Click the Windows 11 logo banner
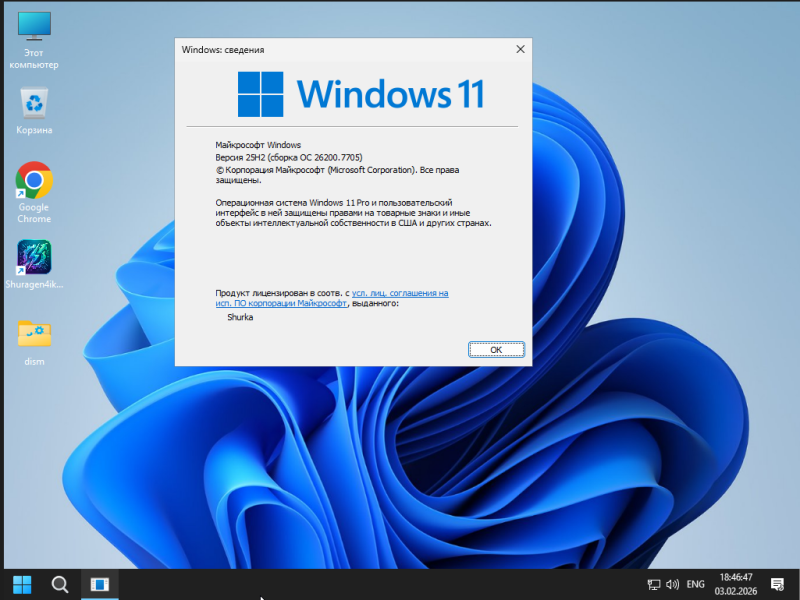 tap(361, 93)
